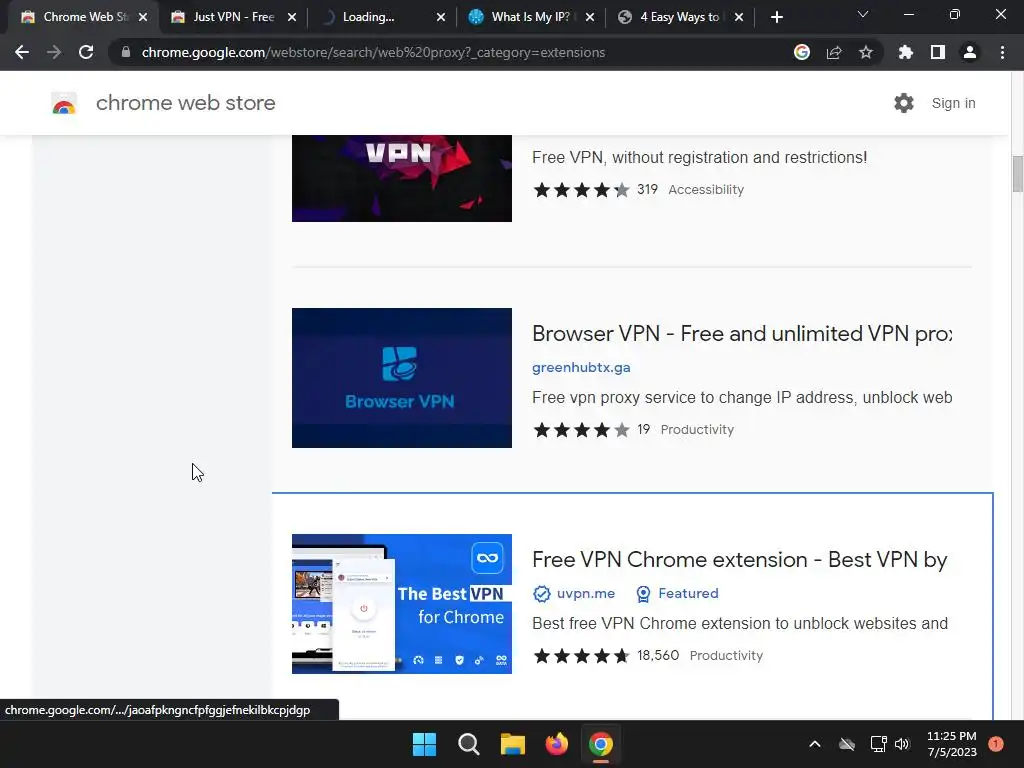This screenshot has height=768, width=1024.
Task: Open Chrome three-dot menu
Action: pyautogui.click(x=1002, y=52)
